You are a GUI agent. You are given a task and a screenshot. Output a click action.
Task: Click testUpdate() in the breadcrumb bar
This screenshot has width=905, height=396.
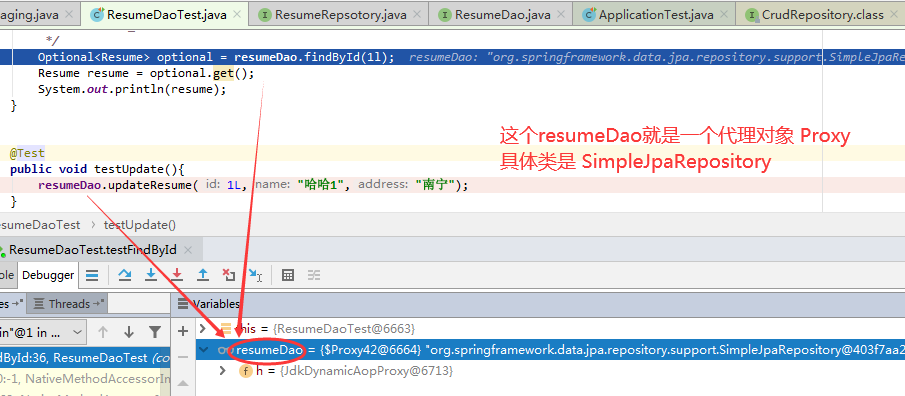click(x=140, y=225)
